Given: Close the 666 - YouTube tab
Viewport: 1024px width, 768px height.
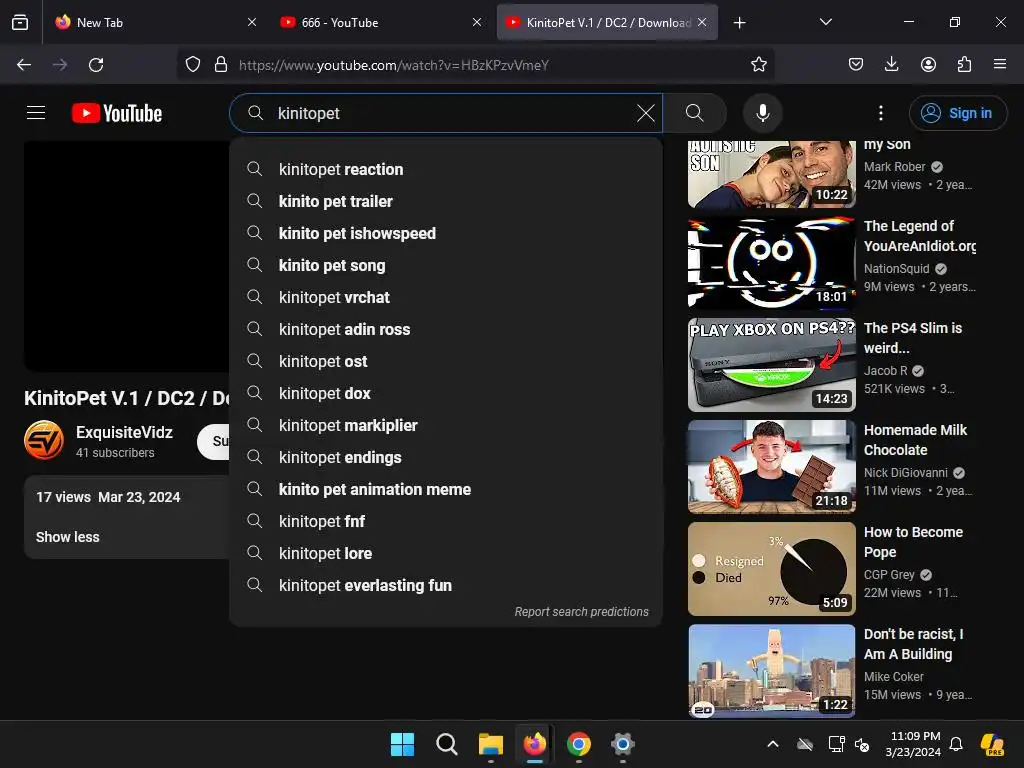Looking at the screenshot, I should tap(477, 22).
